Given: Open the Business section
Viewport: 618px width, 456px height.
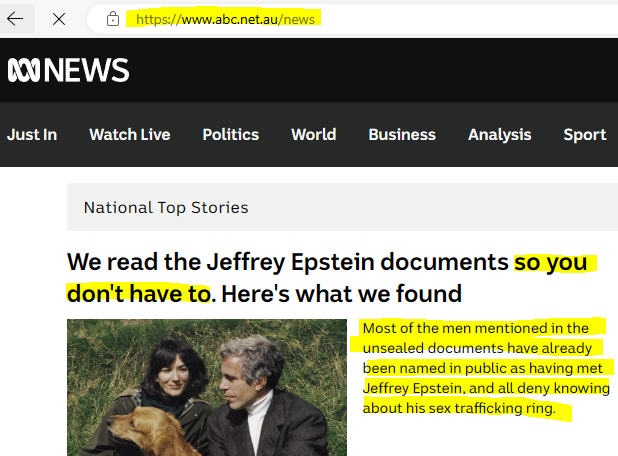Looking at the screenshot, I should 402,135.
